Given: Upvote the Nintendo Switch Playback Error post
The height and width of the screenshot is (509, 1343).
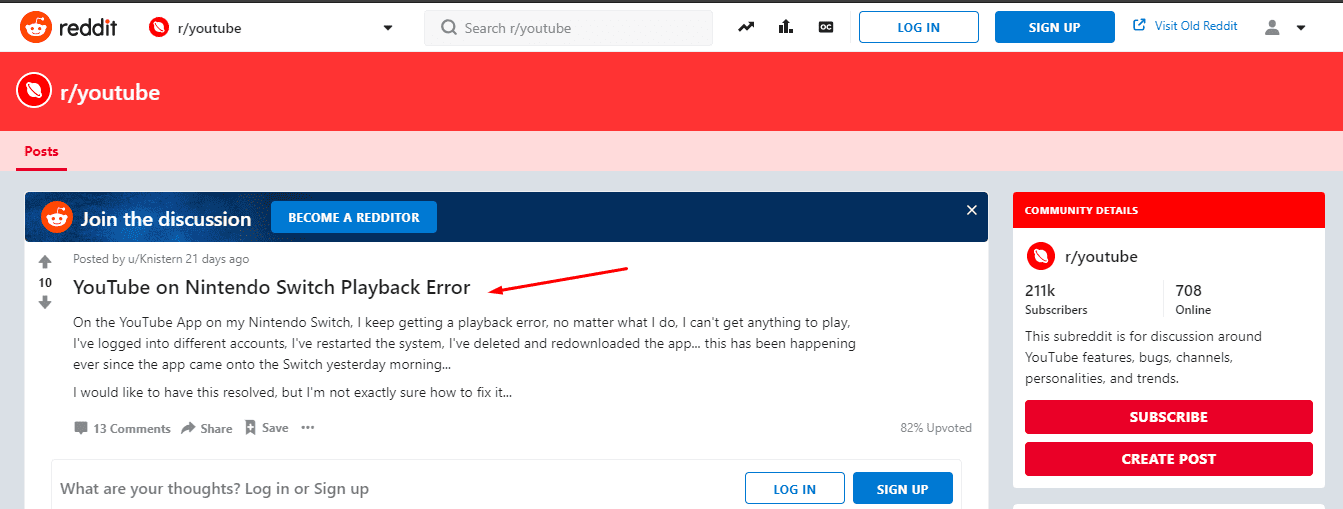Looking at the screenshot, I should click(45, 262).
